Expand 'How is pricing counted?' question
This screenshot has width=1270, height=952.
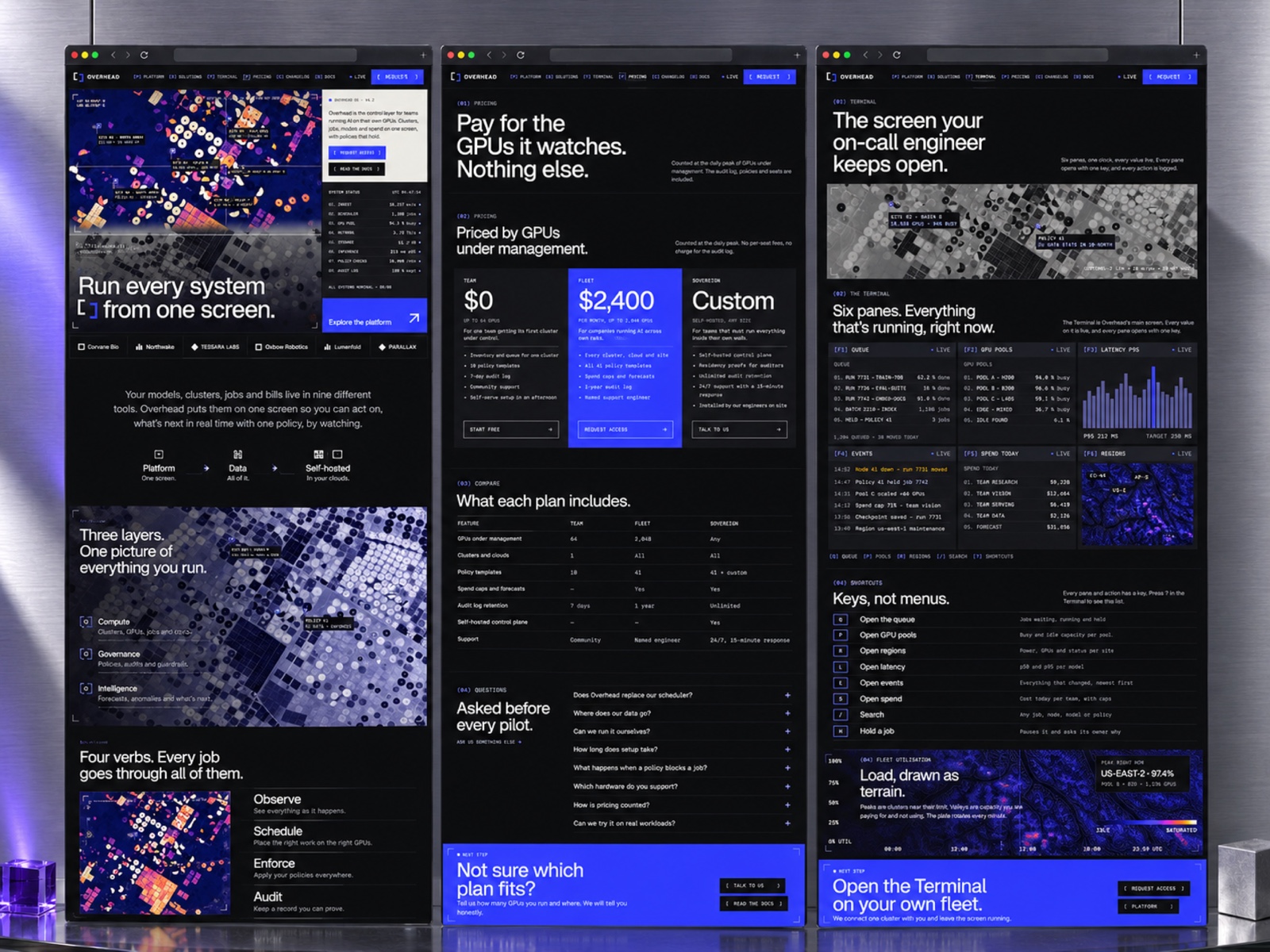tap(787, 805)
